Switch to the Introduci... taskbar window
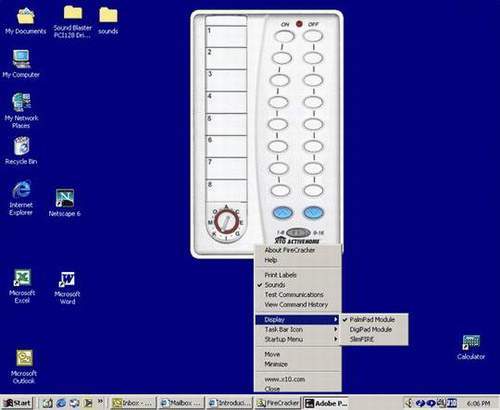 coord(229,403)
